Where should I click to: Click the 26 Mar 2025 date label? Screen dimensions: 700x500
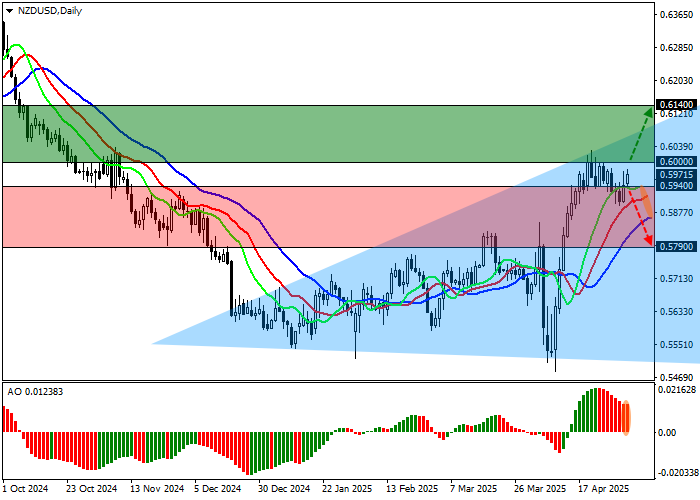click(540, 489)
